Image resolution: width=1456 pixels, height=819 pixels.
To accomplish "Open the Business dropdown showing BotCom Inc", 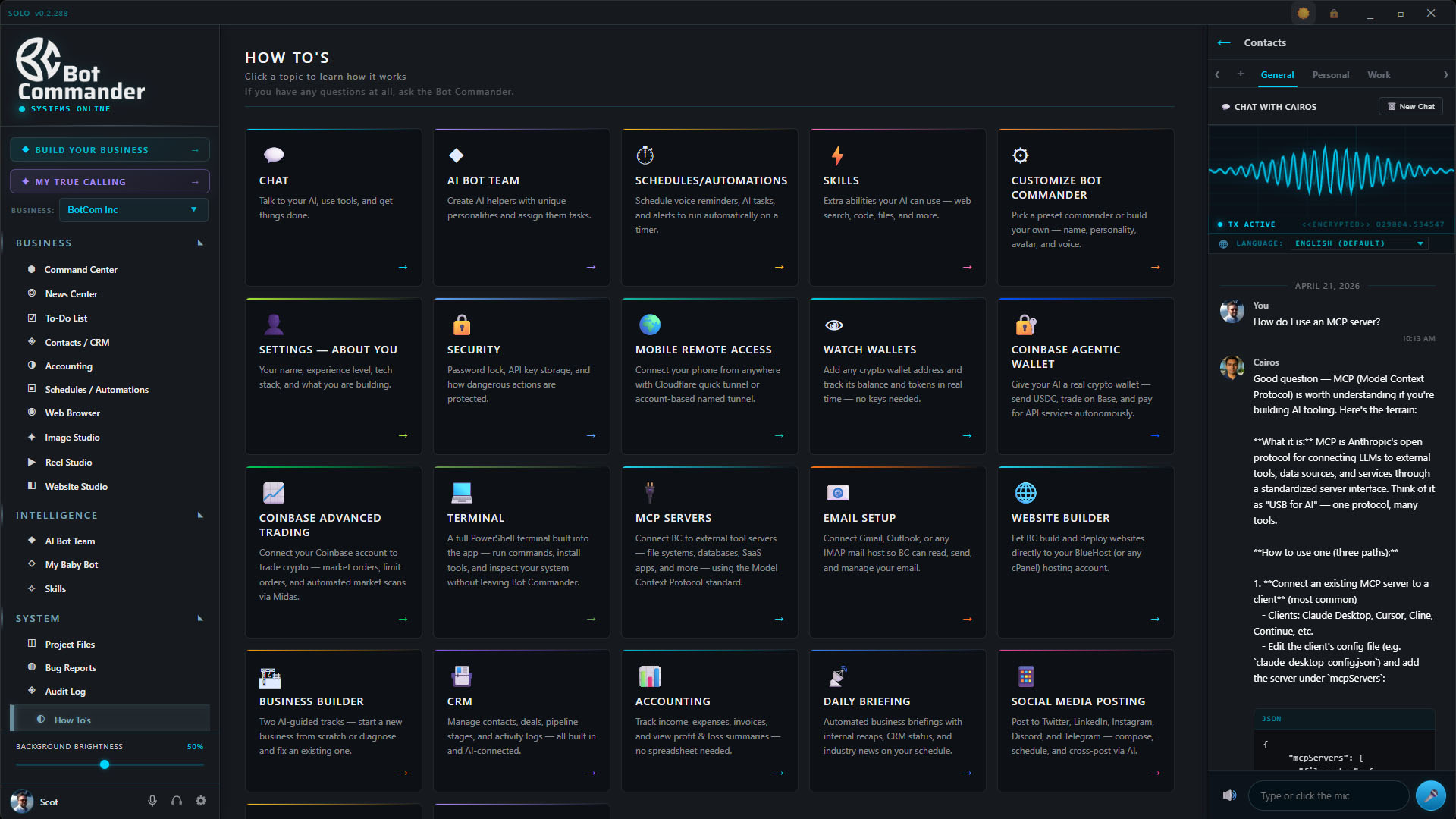I will tap(133, 210).
